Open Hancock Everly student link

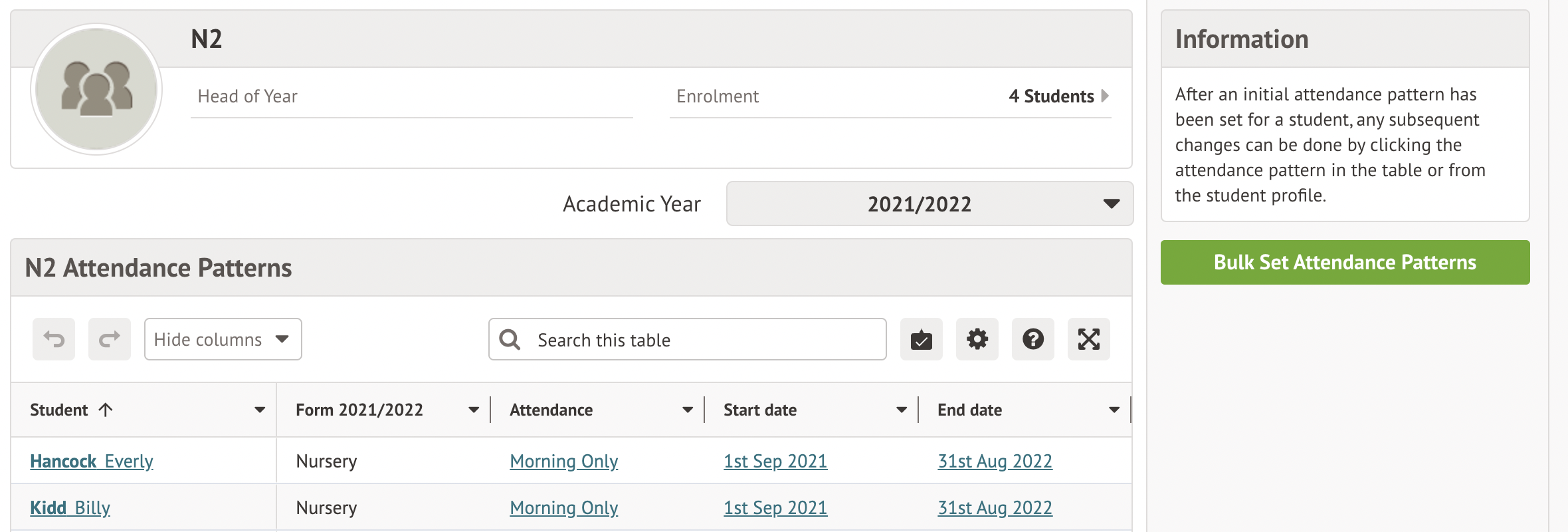[x=92, y=461]
